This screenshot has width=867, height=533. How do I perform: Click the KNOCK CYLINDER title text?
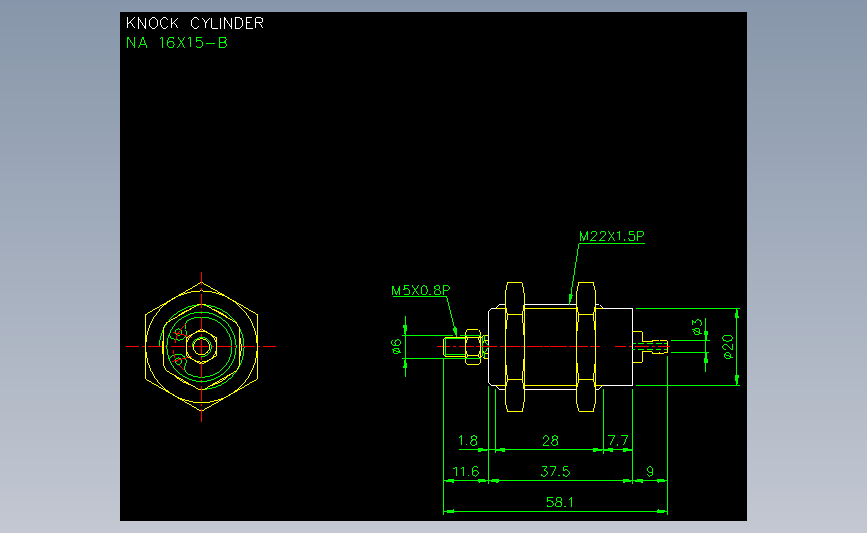195,23
